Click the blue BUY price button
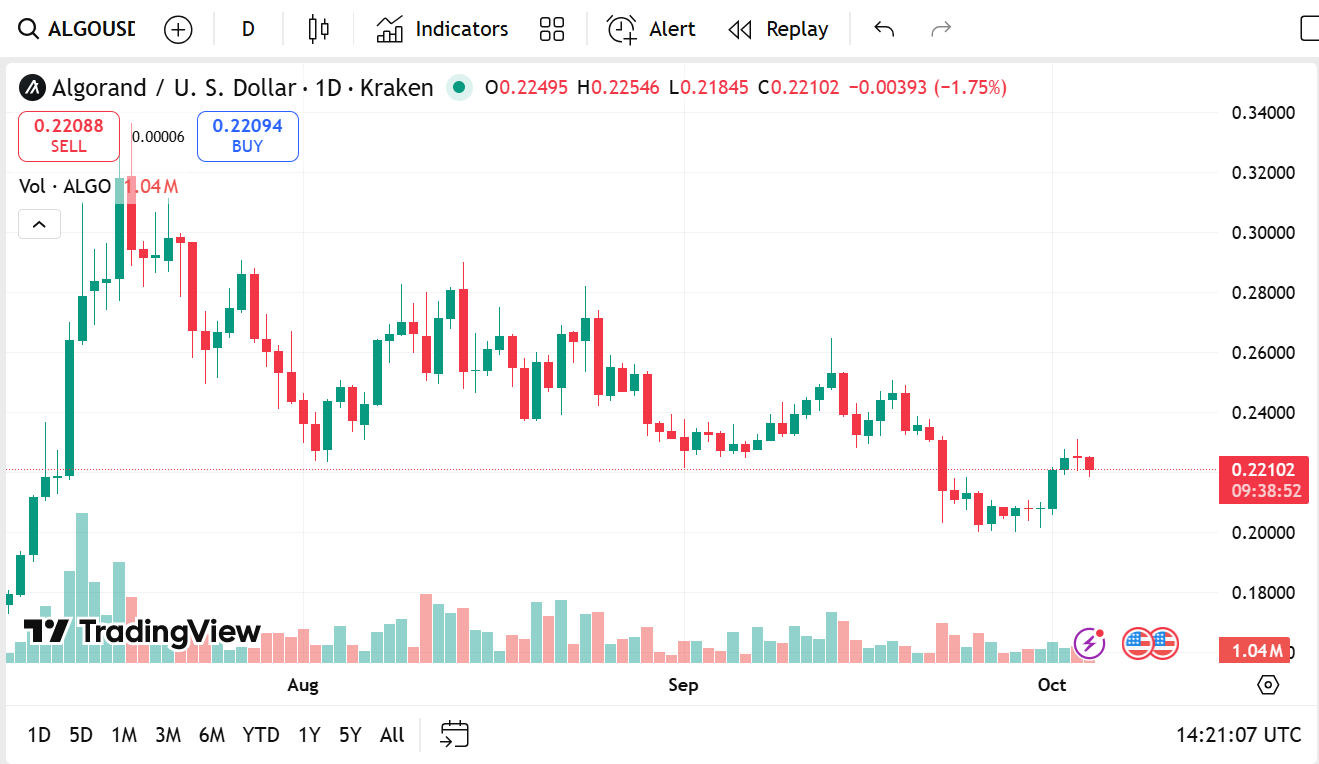The image size is (1319, 764). (x=247, y=136)
